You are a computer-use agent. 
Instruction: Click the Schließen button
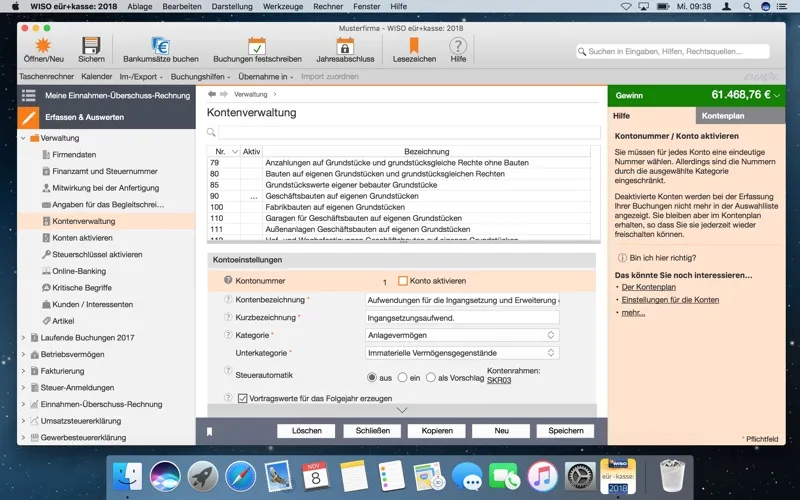coord(372,431)
